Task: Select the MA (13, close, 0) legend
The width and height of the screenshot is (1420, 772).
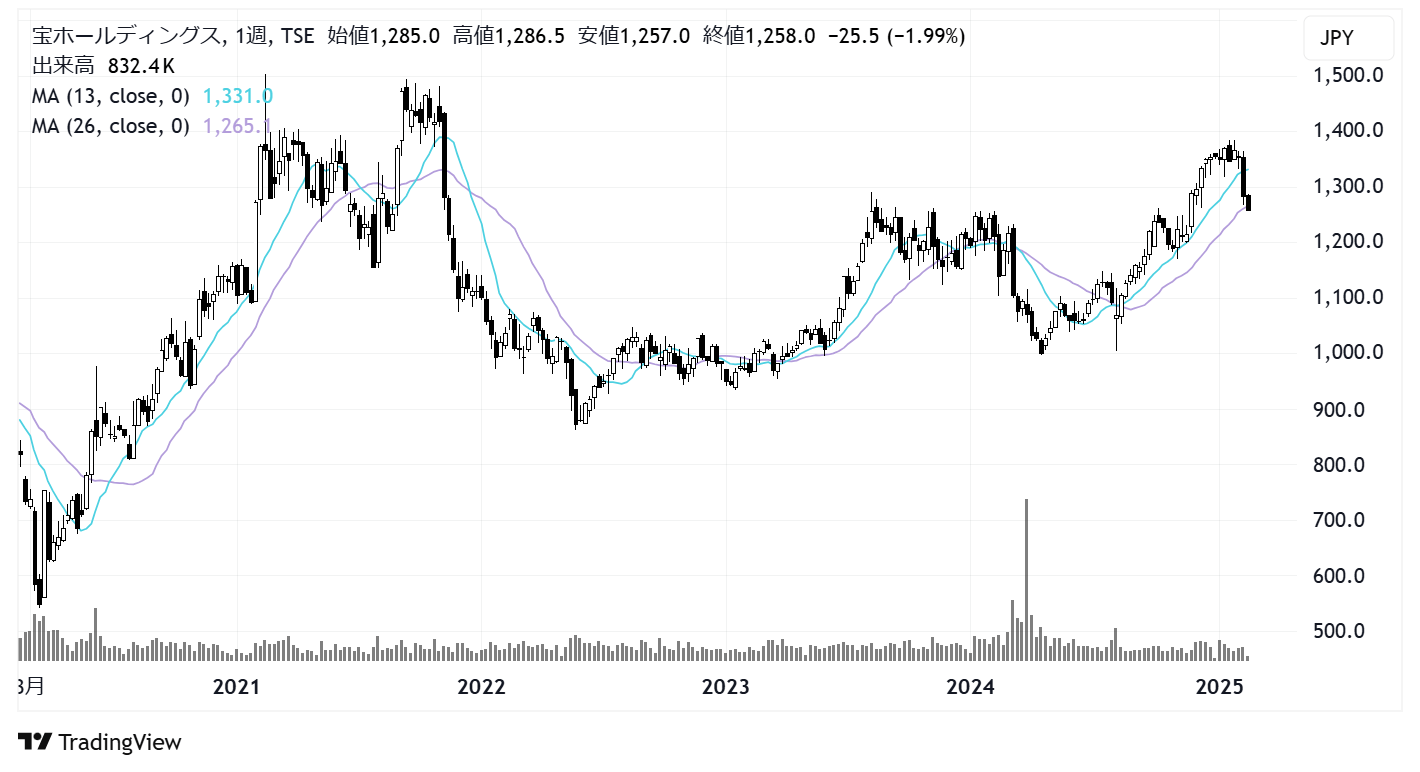Action: click(x=111, y=96)
